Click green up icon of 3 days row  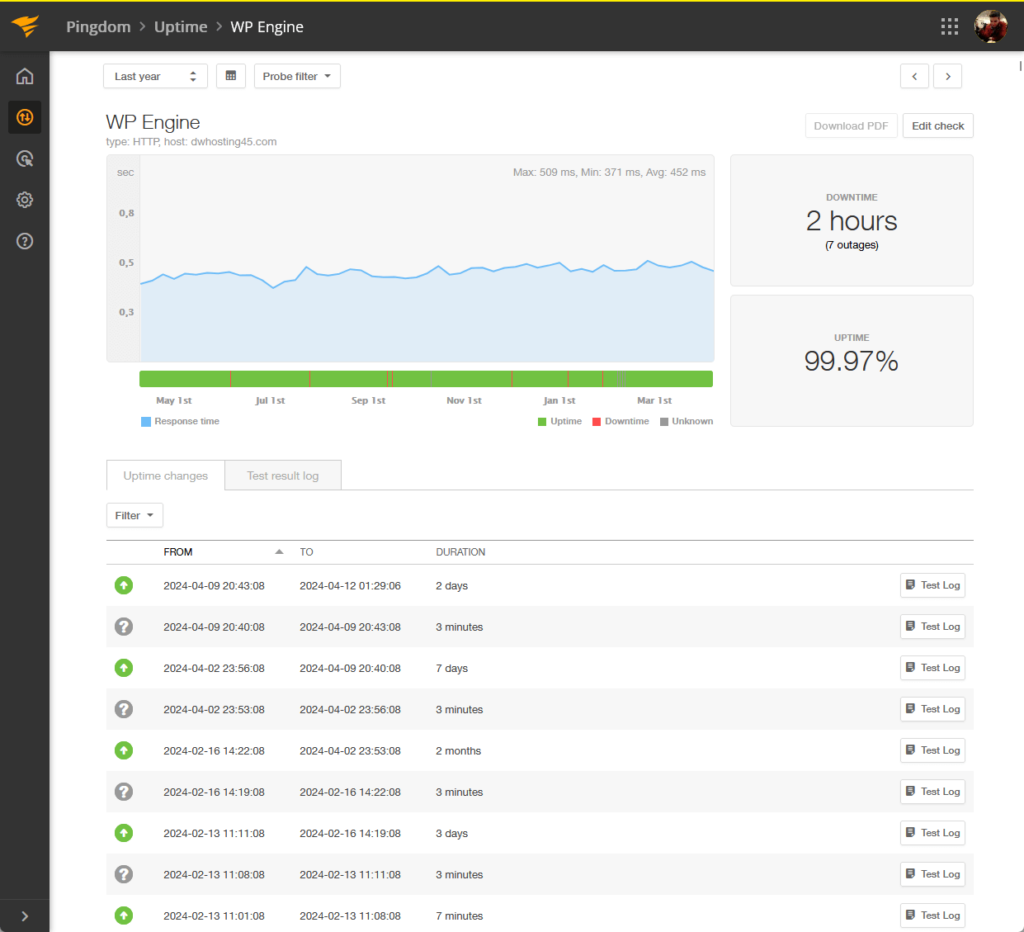click(123, 833)
